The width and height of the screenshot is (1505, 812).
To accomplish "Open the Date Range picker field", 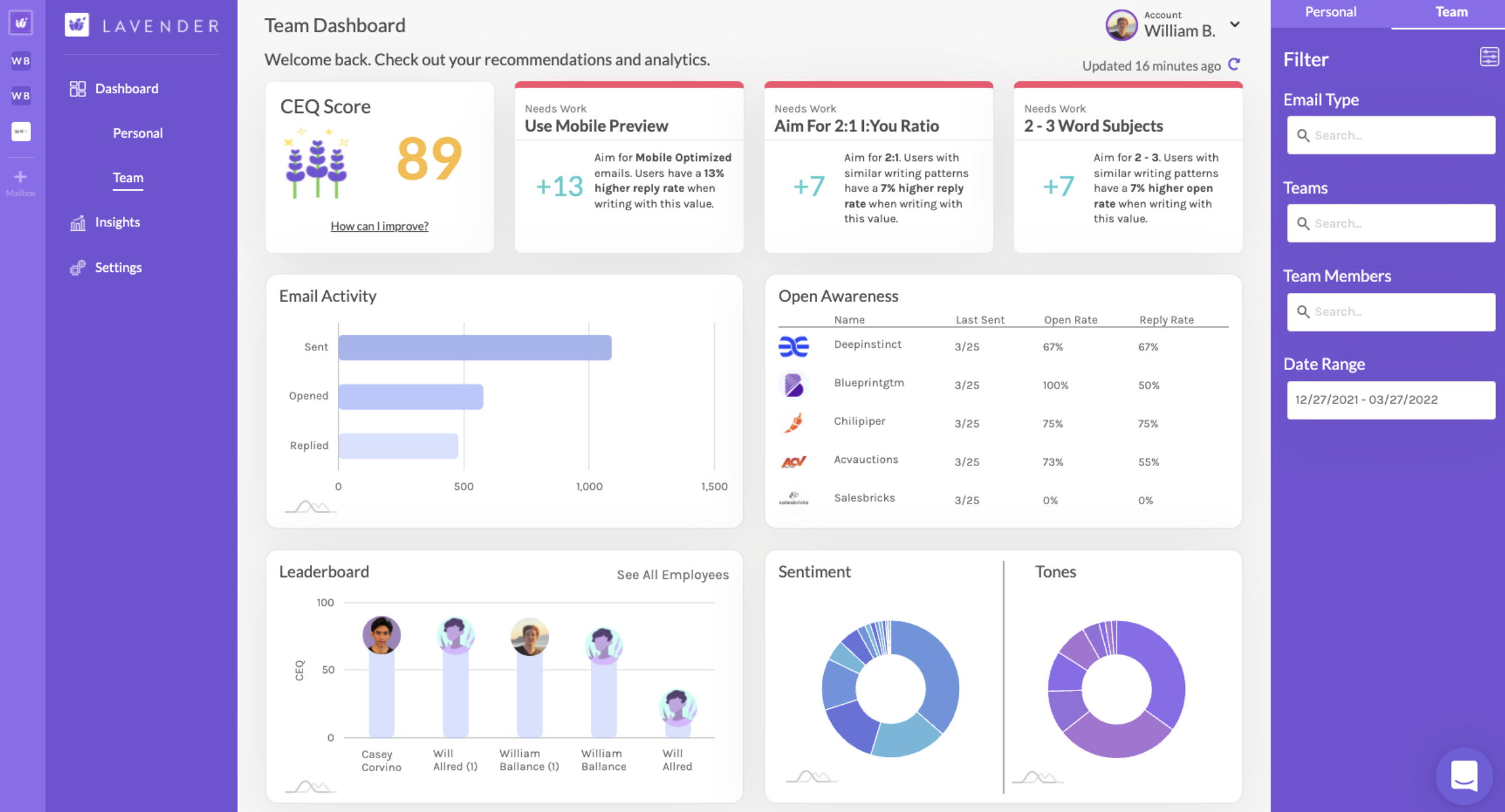I will (x=1390, y=400).
